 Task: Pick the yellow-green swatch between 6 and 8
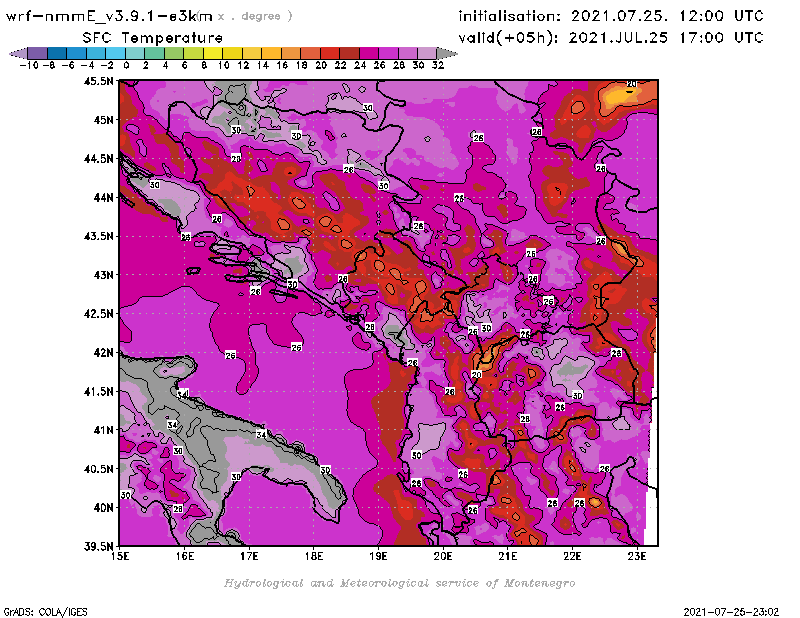tap(193, 53)
